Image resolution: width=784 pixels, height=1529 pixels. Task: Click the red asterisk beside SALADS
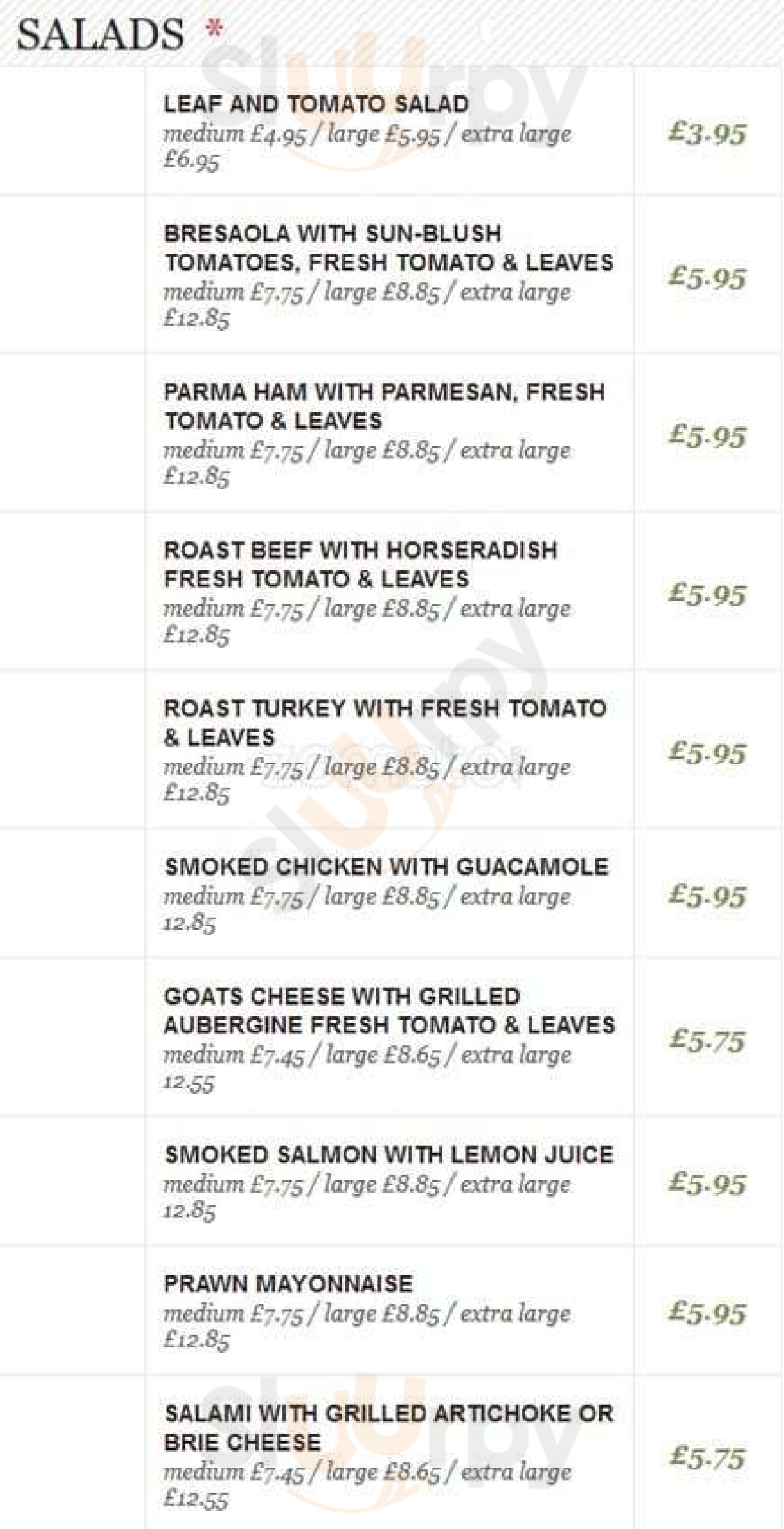tap(214, 29)
